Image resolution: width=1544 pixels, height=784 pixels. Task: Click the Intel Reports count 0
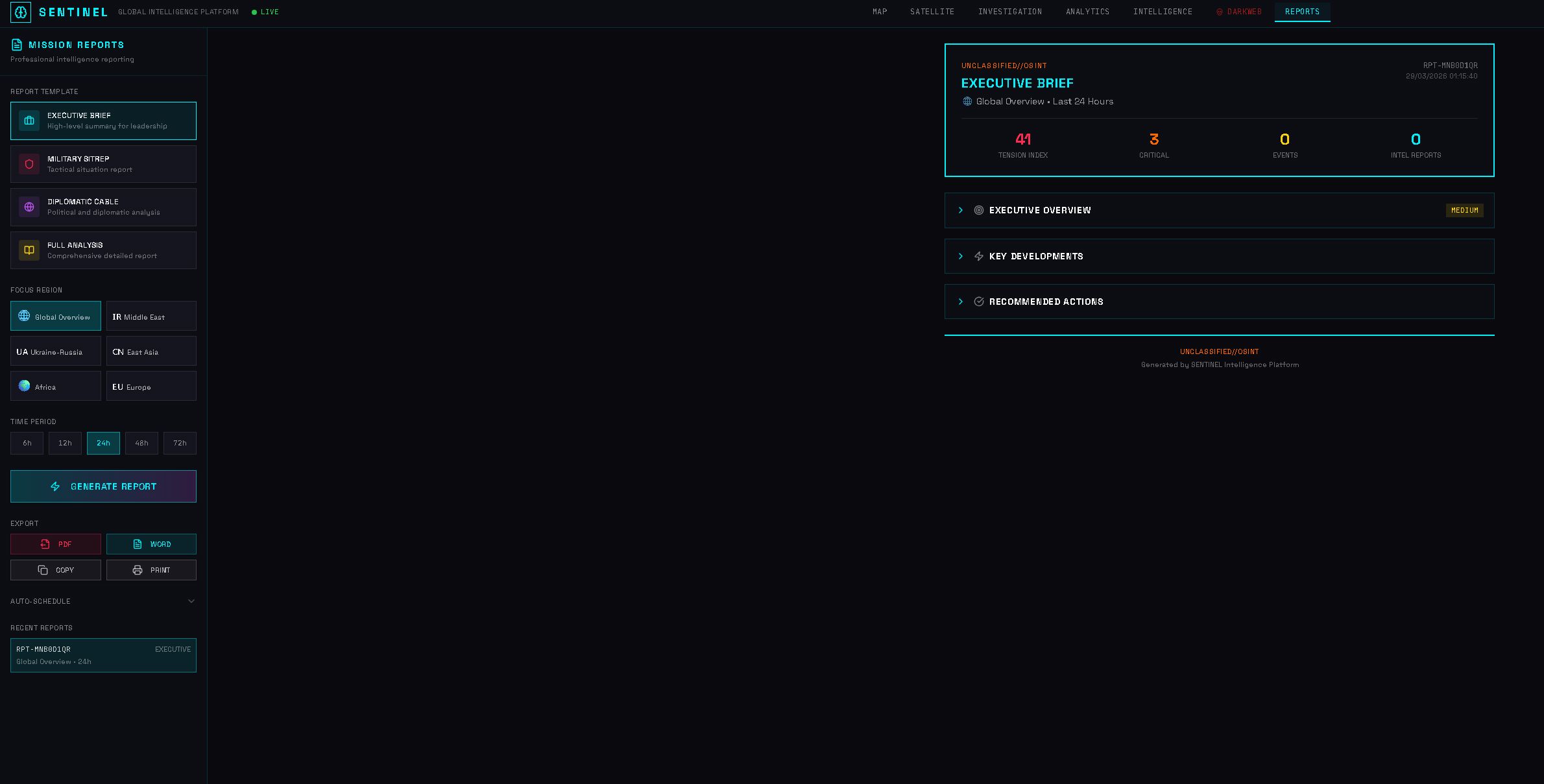(x=1416, y=139)
